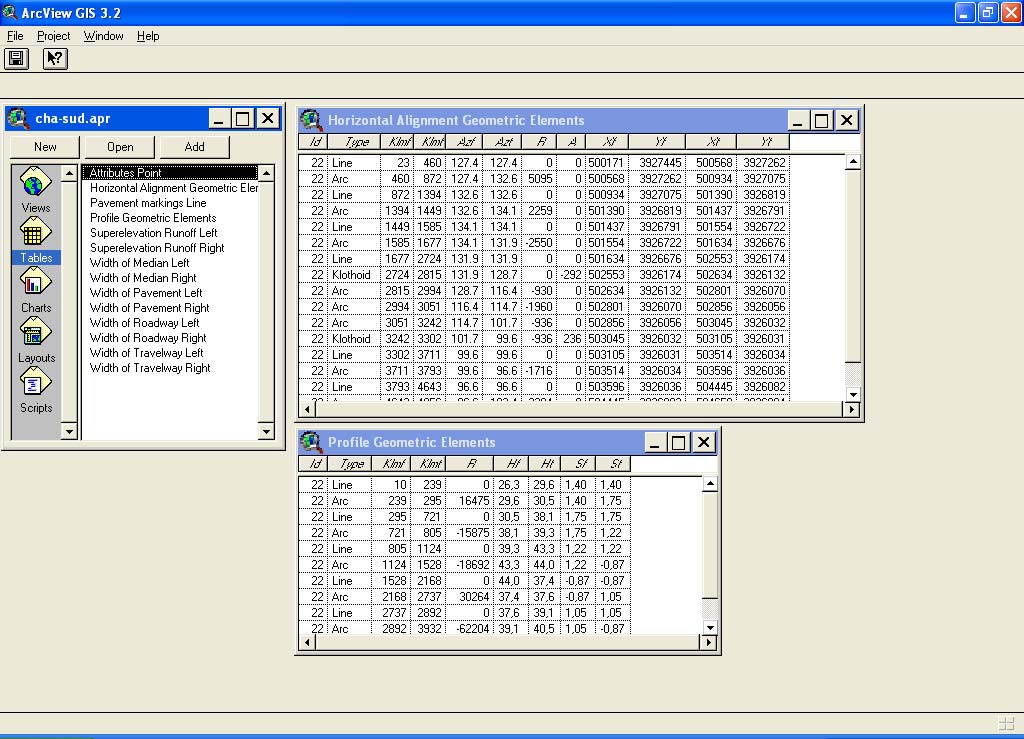
Task: Click radius value 5095 in Horizontal Alignment table
Action: pyautogui.click(x=540, y=179)
